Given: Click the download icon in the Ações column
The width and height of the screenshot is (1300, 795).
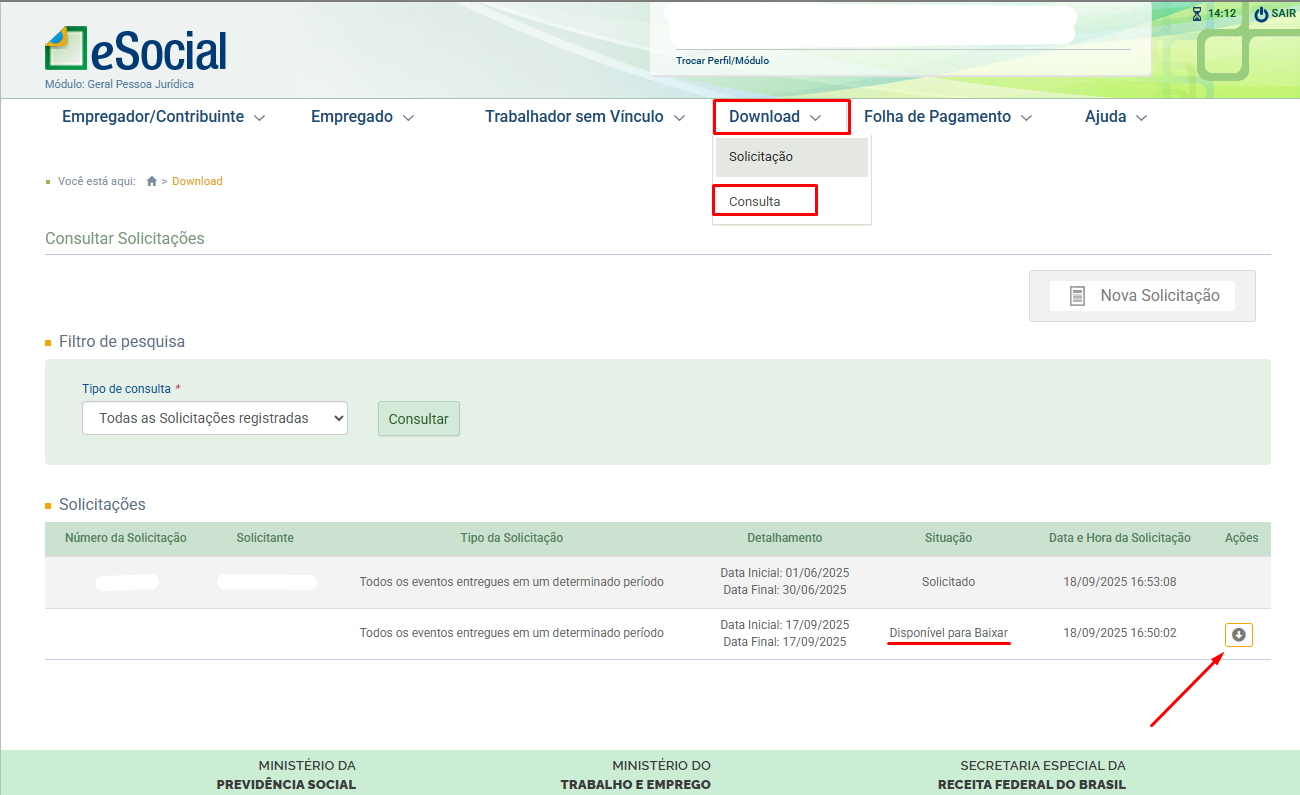Looking at the screenshot, I should pos(1238,635).
